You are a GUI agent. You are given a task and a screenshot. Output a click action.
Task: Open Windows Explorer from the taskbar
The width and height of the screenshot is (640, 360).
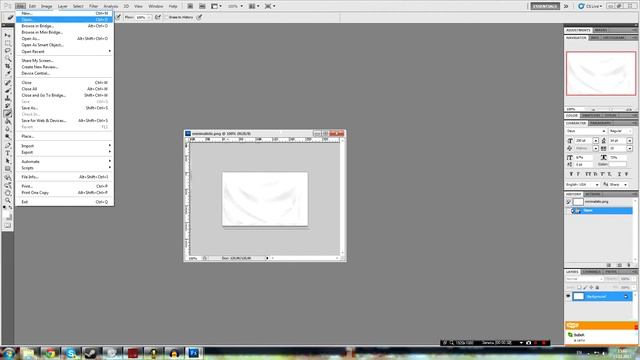click(x=29, y=353)
